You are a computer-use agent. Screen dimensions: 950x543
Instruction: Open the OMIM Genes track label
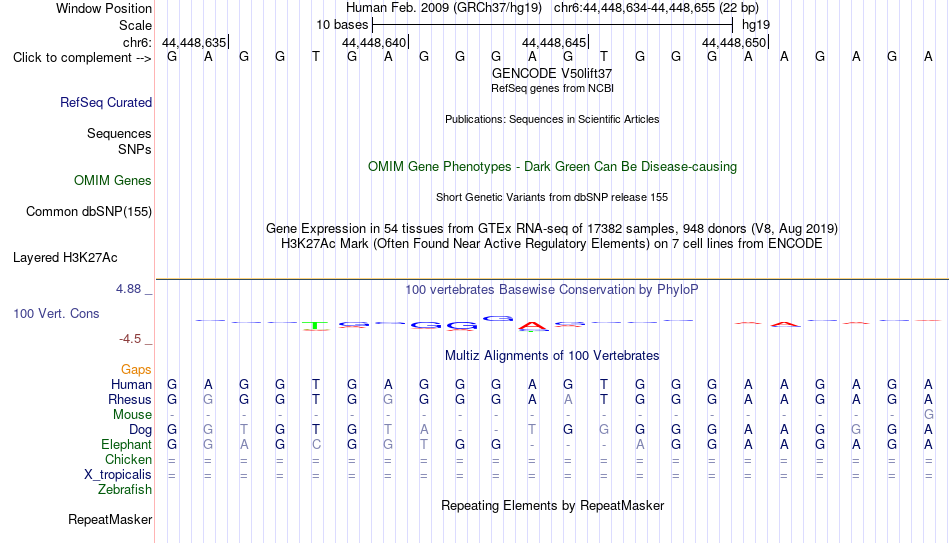(x=112, y=181)
